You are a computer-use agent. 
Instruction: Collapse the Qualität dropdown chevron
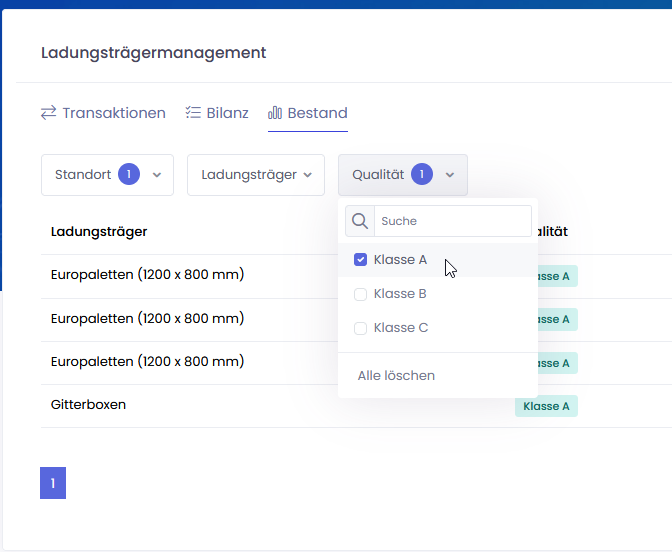click(x=450, y=175)
